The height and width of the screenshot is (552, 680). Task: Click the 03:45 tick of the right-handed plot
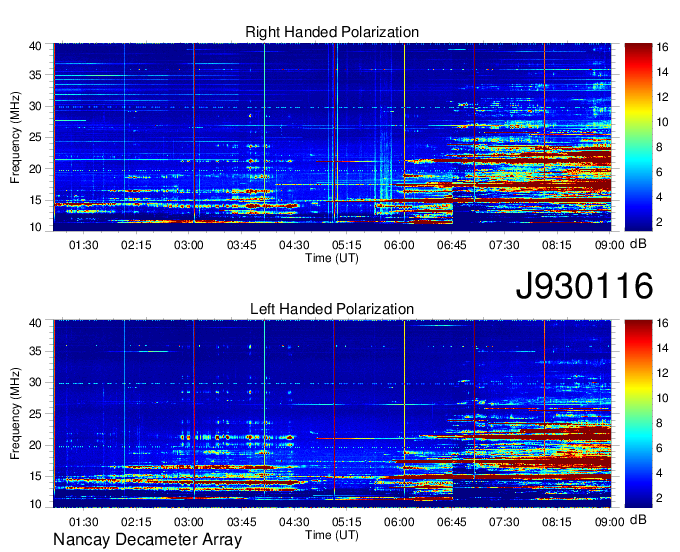242,245
